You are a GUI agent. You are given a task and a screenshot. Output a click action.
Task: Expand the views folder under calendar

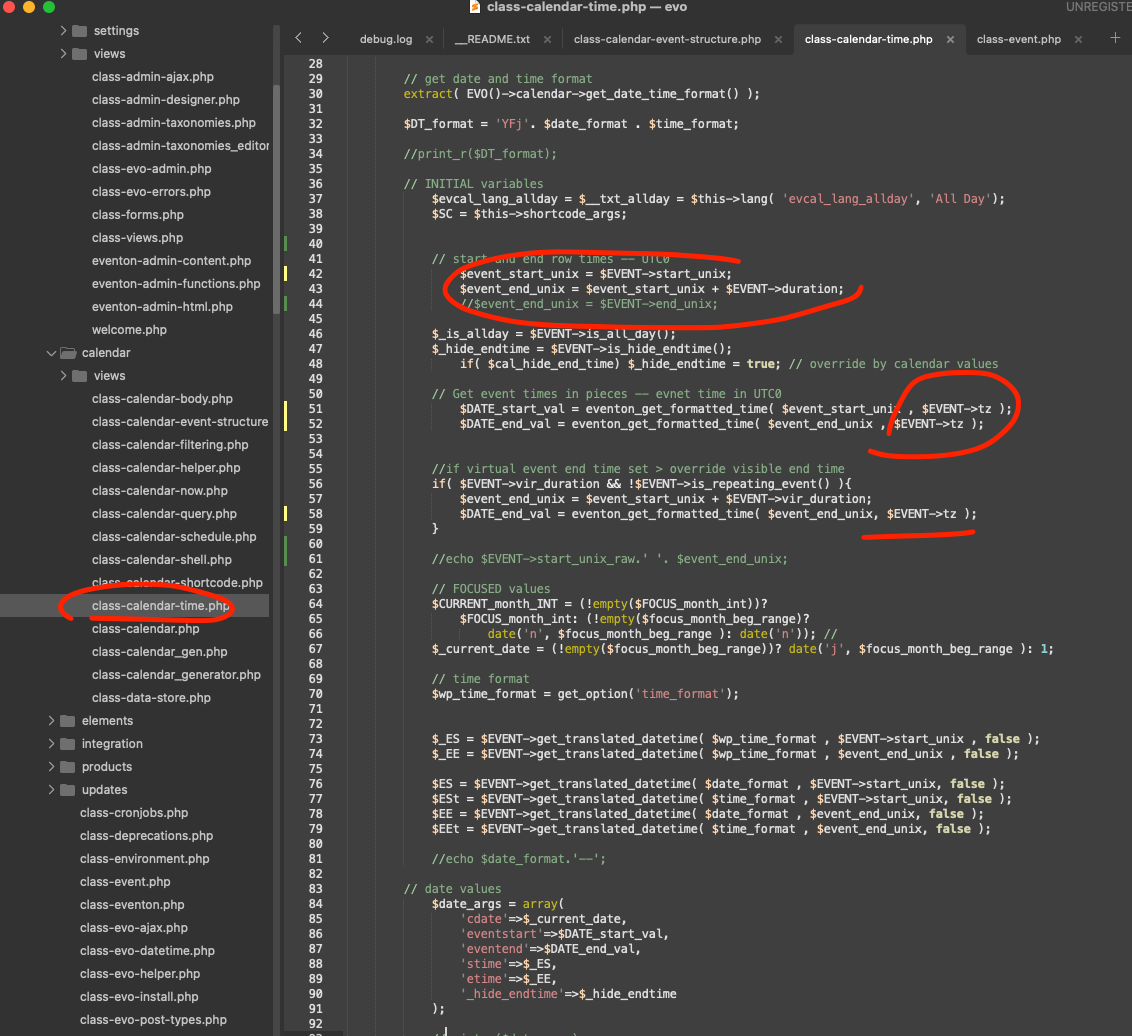click(64, 375)
